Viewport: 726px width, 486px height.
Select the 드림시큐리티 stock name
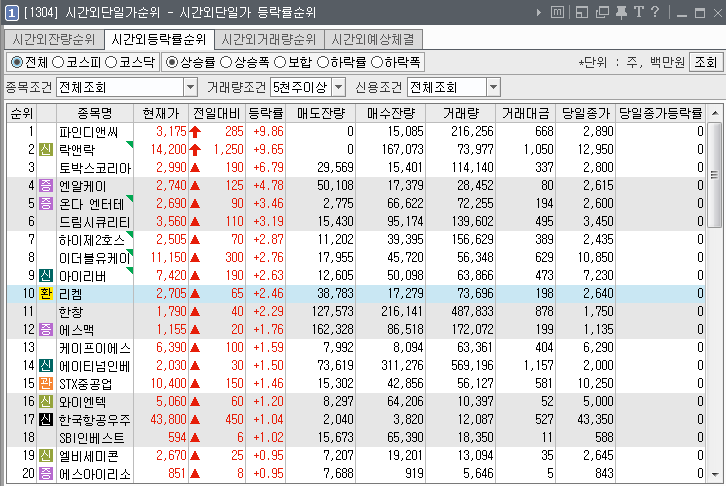[95, 222]
